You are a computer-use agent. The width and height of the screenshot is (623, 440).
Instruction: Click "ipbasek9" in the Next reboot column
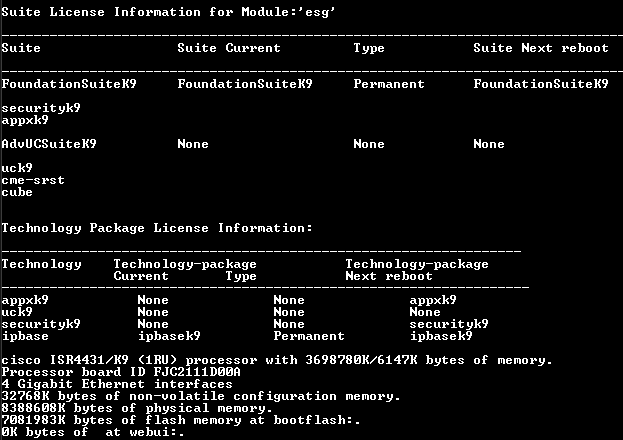(x=441, y=336)
